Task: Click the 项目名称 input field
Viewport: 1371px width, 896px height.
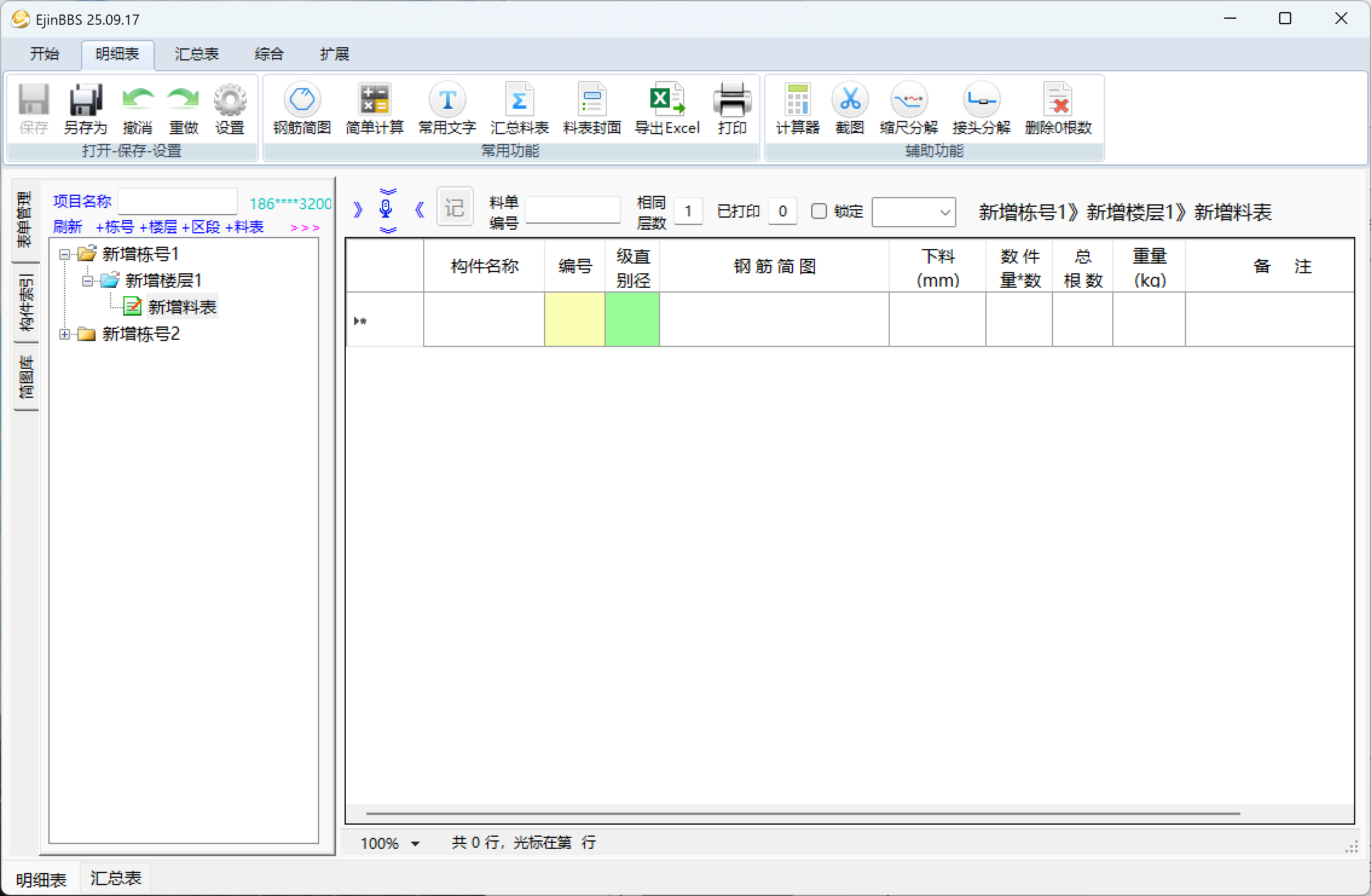Action: (178, 201)
